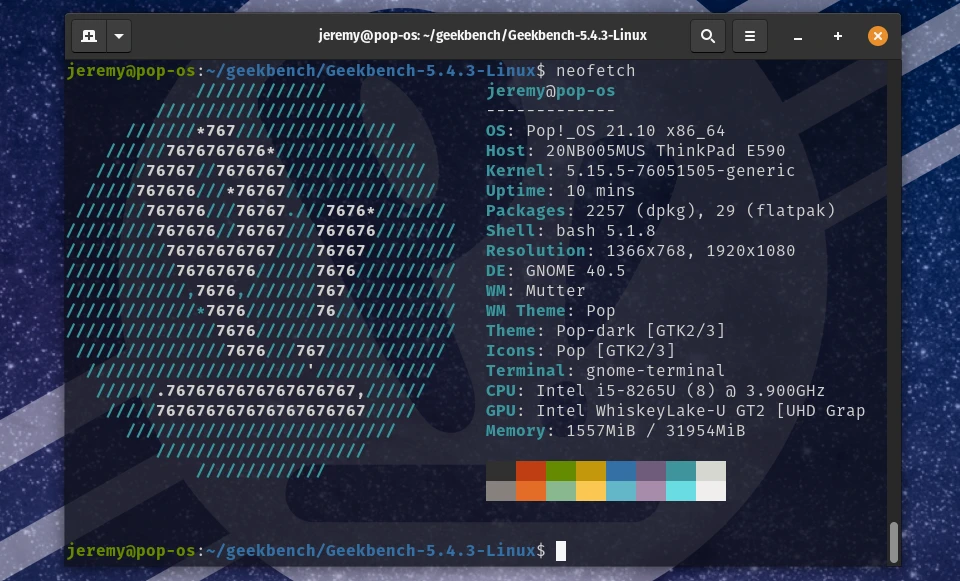Click the Uptime value '10 mins'

point(601,191)
